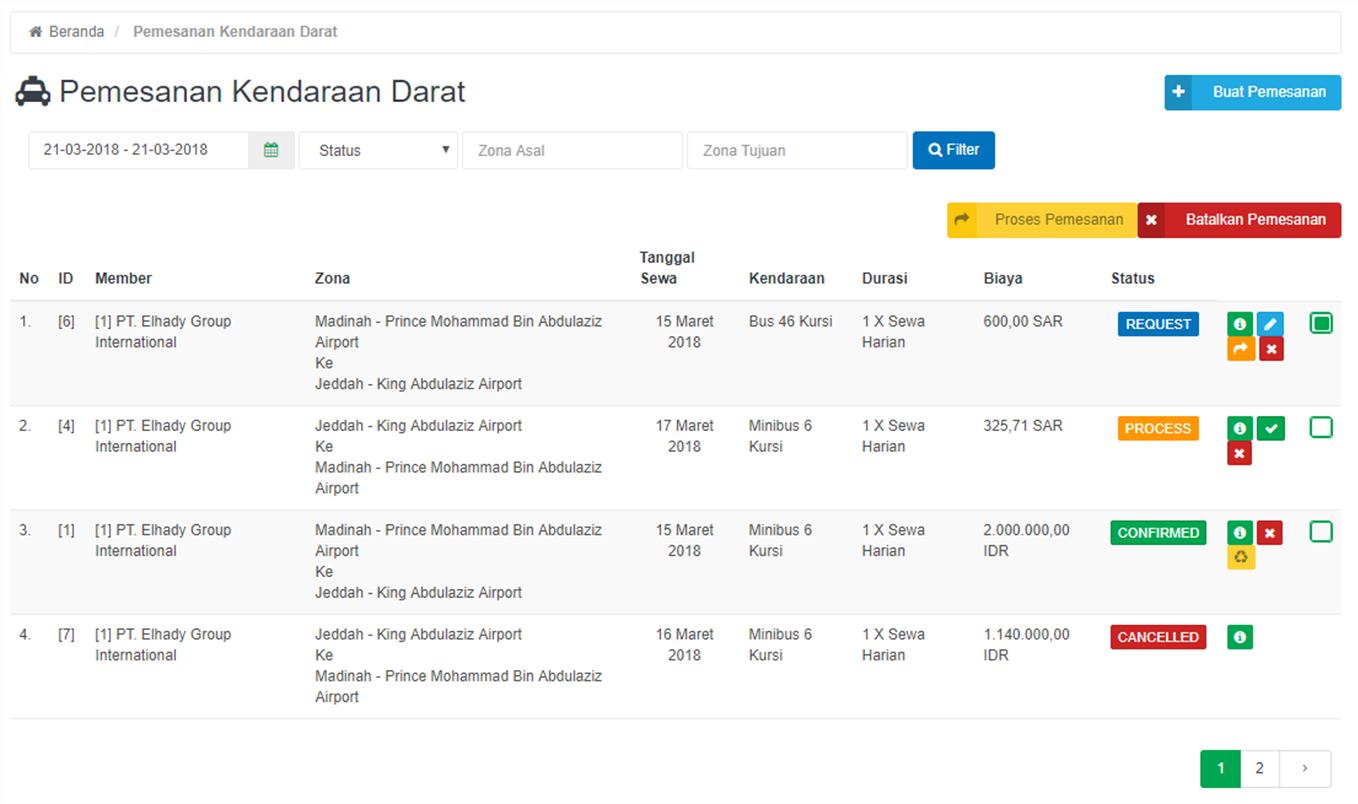Go to page 2 in pagination
Viewport: 1358px width, 804px height.
[1259, 769]
